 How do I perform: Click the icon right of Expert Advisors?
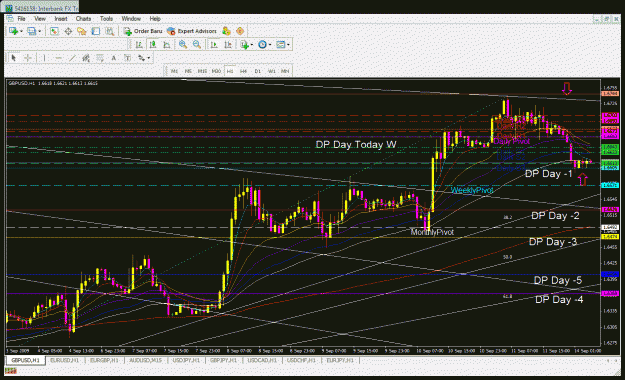[x=226, y=31]
